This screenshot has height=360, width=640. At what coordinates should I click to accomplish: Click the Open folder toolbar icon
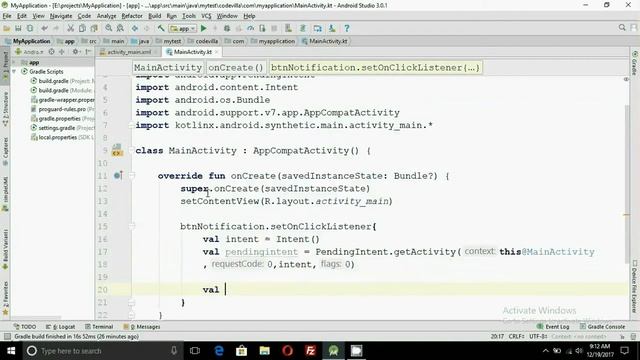[7, 28]
